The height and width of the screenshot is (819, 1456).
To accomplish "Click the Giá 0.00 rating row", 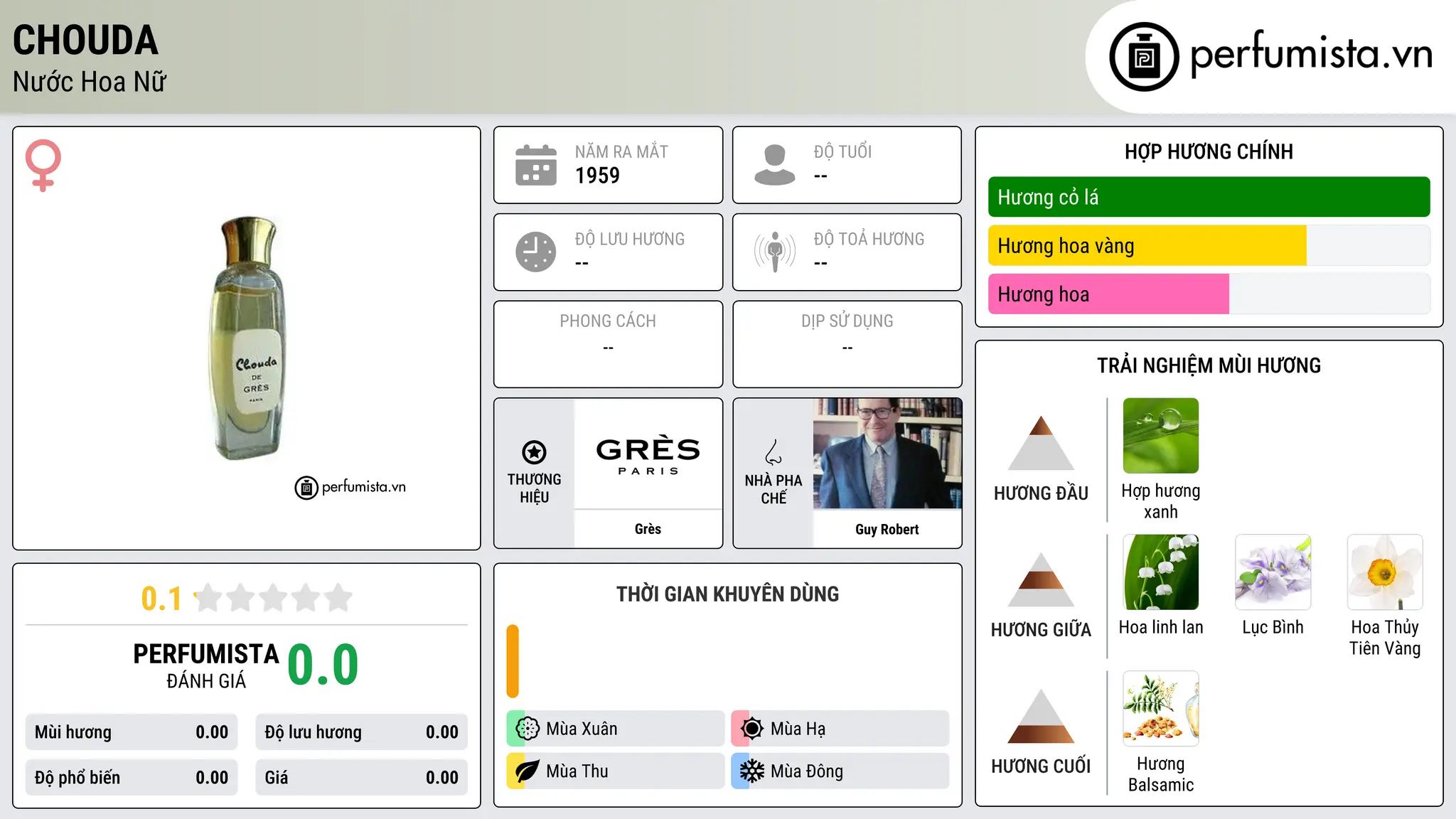I will (x=361, y=778).
